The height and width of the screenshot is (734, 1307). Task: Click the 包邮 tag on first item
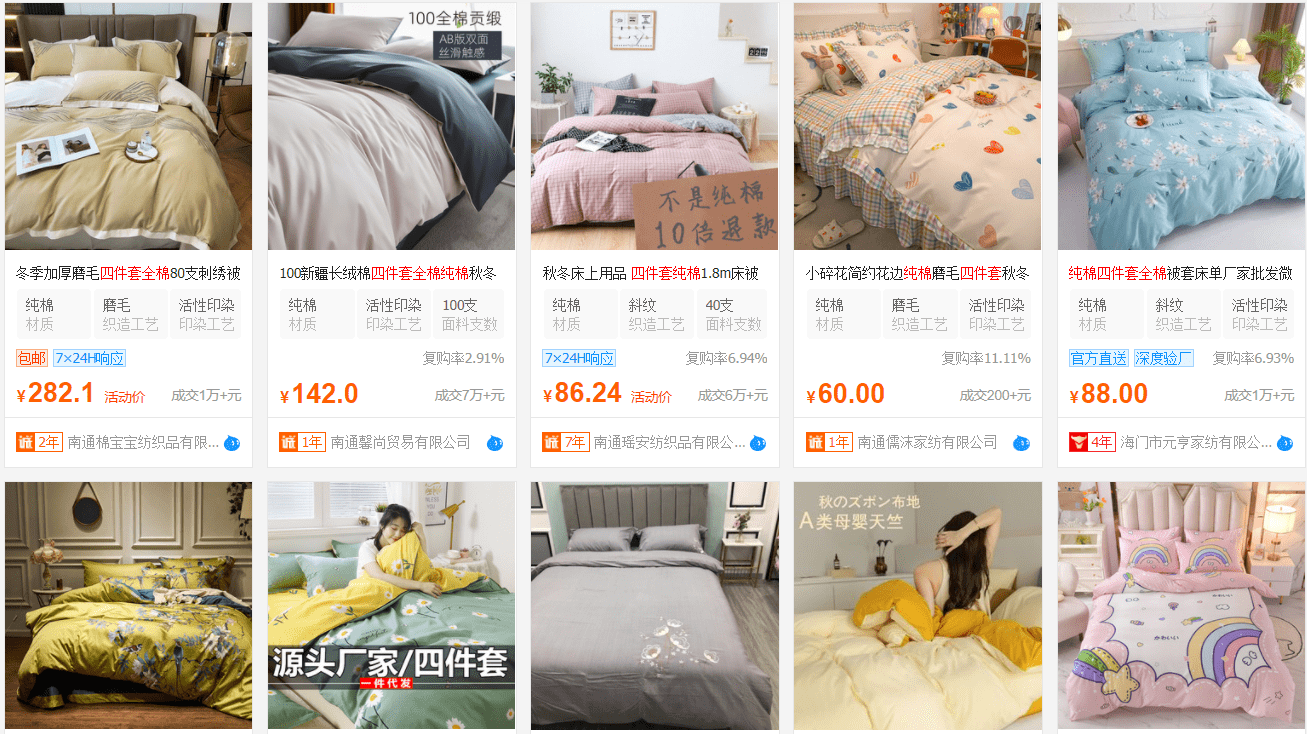coord(32,358)
